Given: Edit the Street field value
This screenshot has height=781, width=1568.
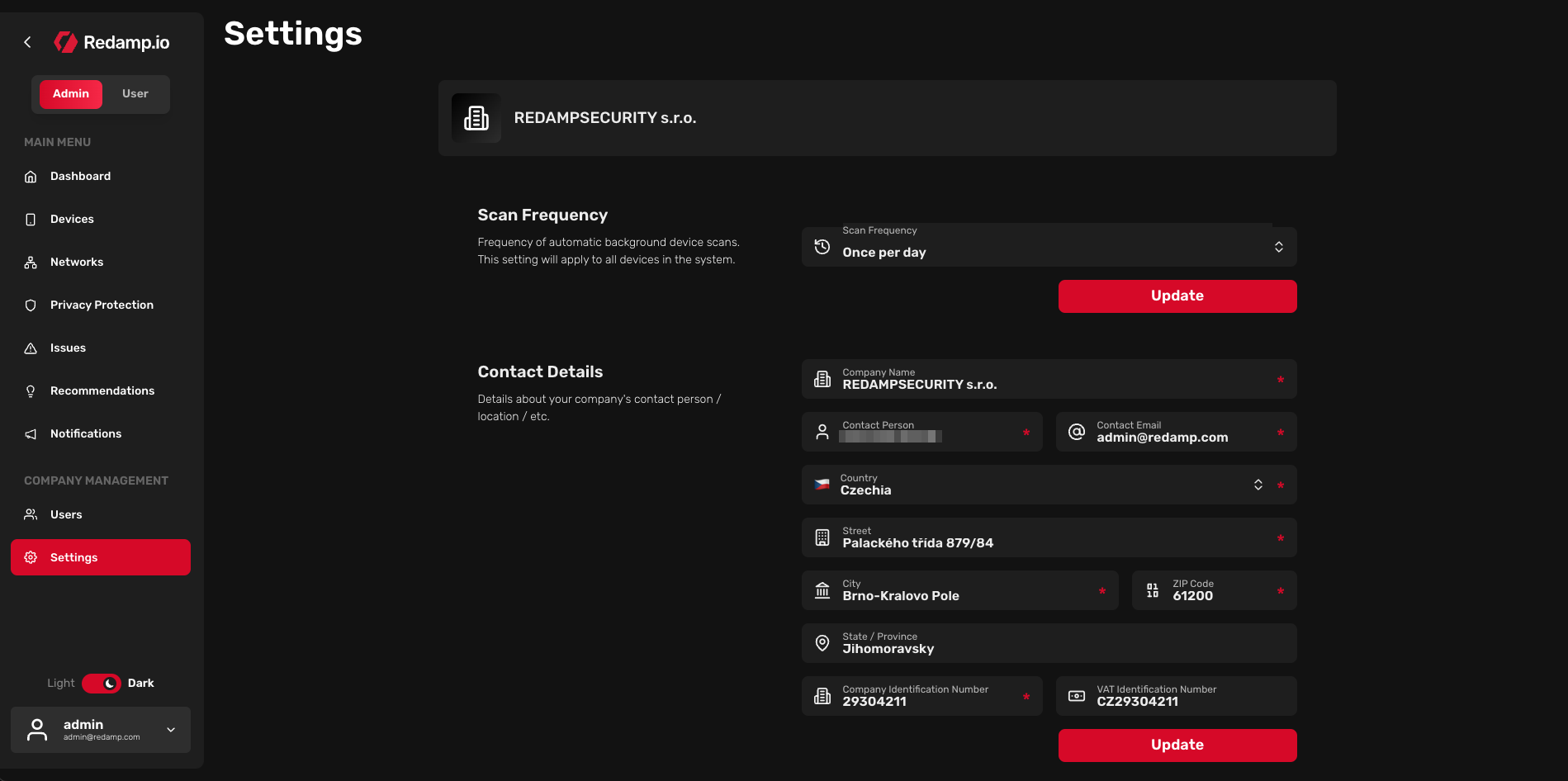Looking at the screenshot, I should tap(1049, 537).
